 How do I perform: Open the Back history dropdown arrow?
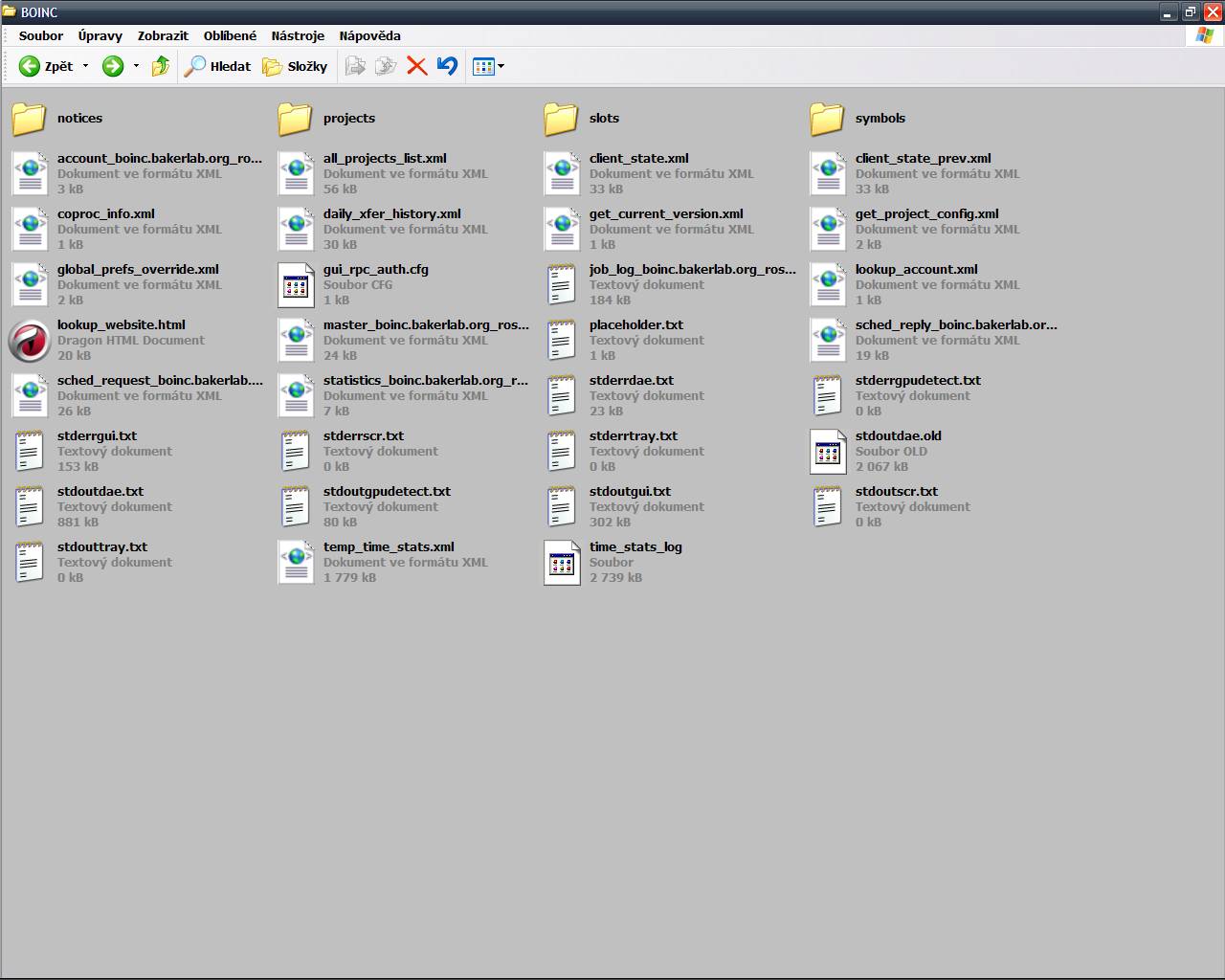pos(85,66)
